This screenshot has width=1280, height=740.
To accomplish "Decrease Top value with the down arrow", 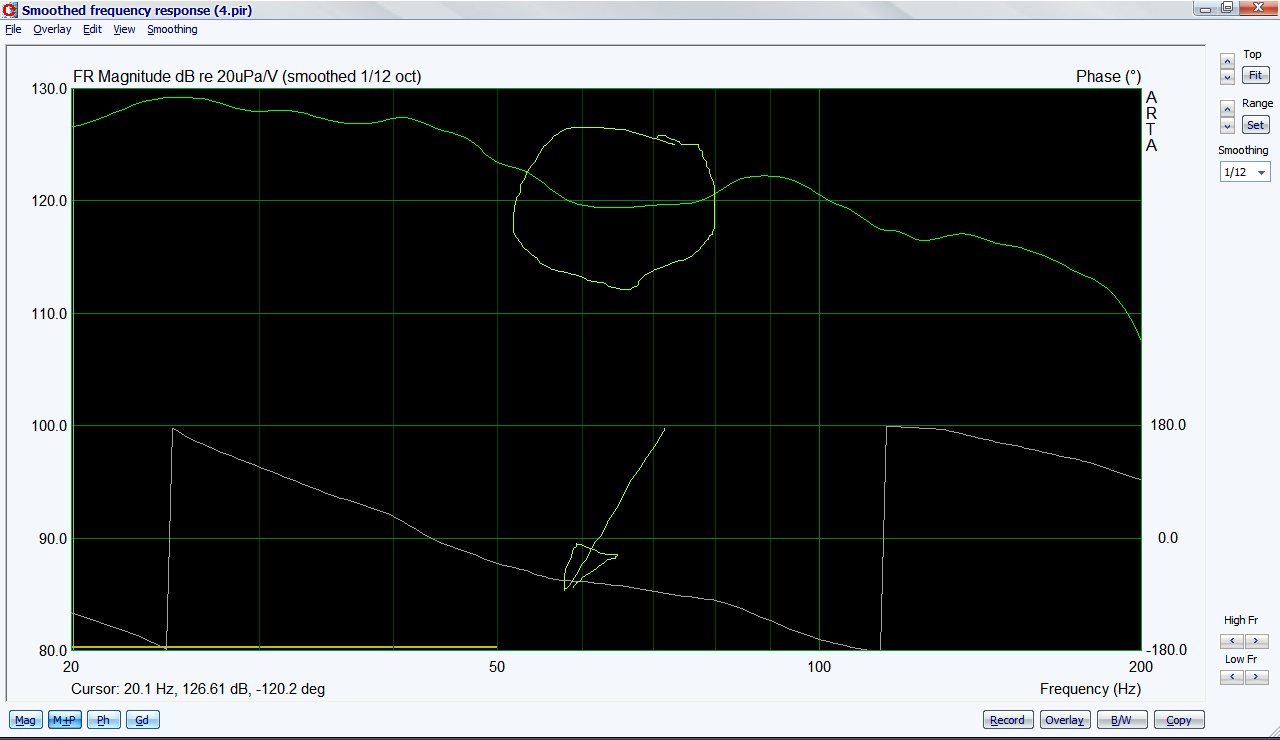I will [1227, 77].
